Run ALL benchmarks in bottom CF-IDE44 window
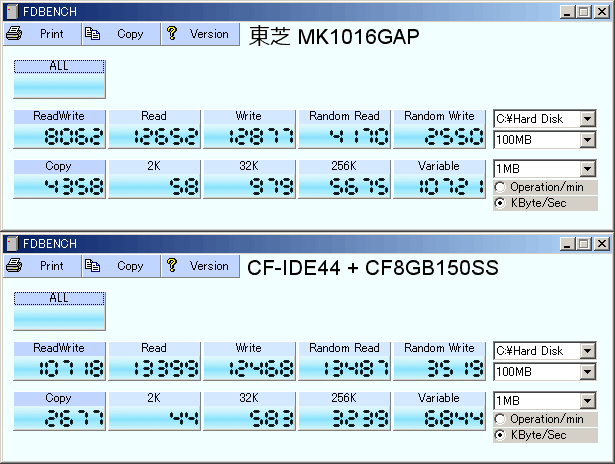 (60, 311)
